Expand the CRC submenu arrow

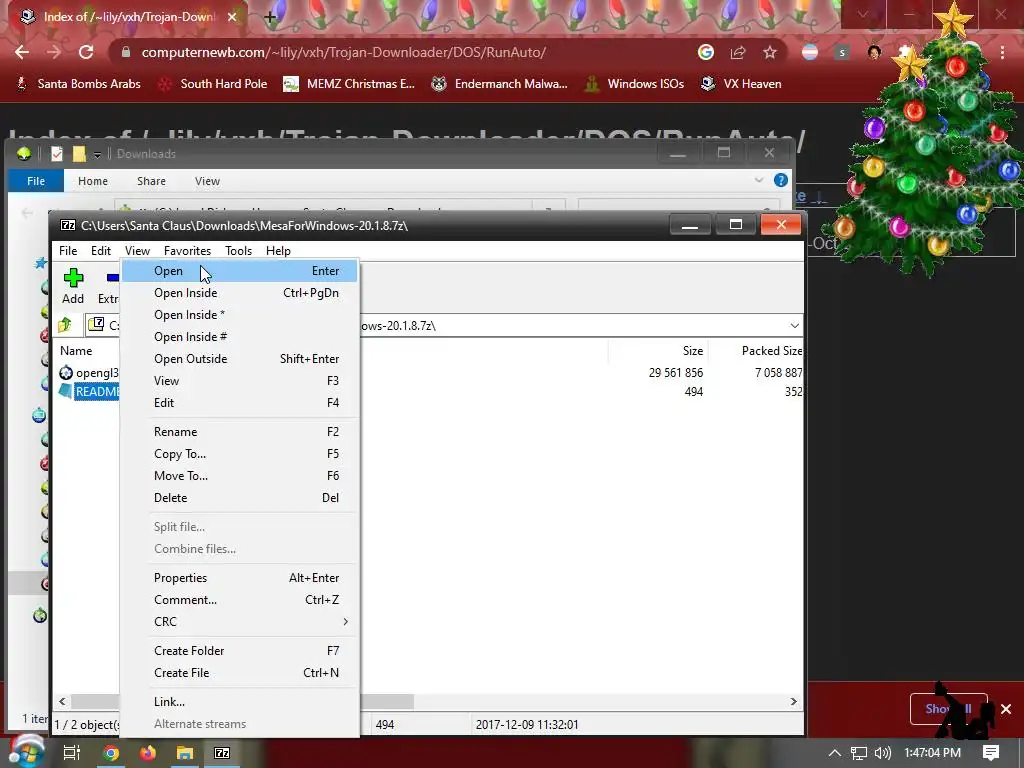(x=345, y=622)
